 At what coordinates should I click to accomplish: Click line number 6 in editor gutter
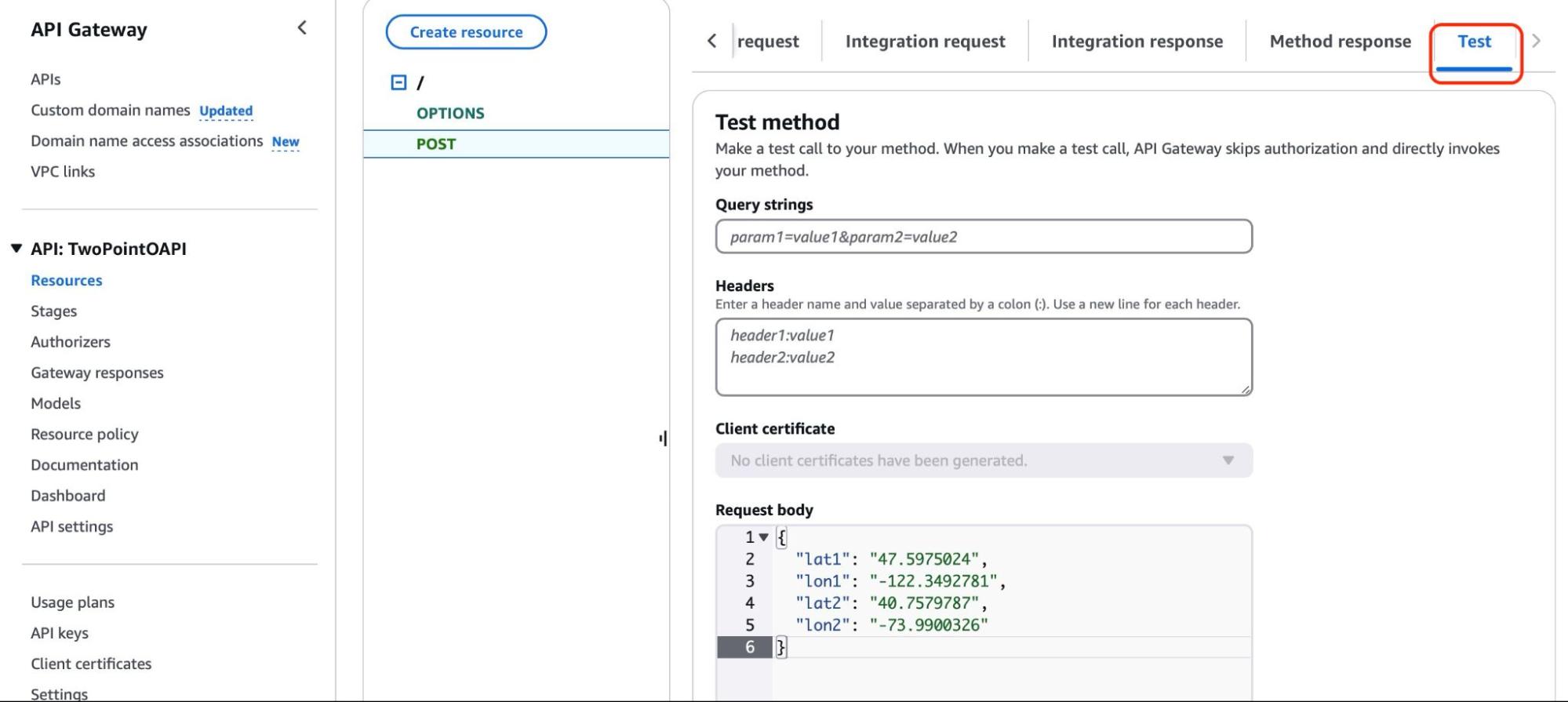click(750, 647)
